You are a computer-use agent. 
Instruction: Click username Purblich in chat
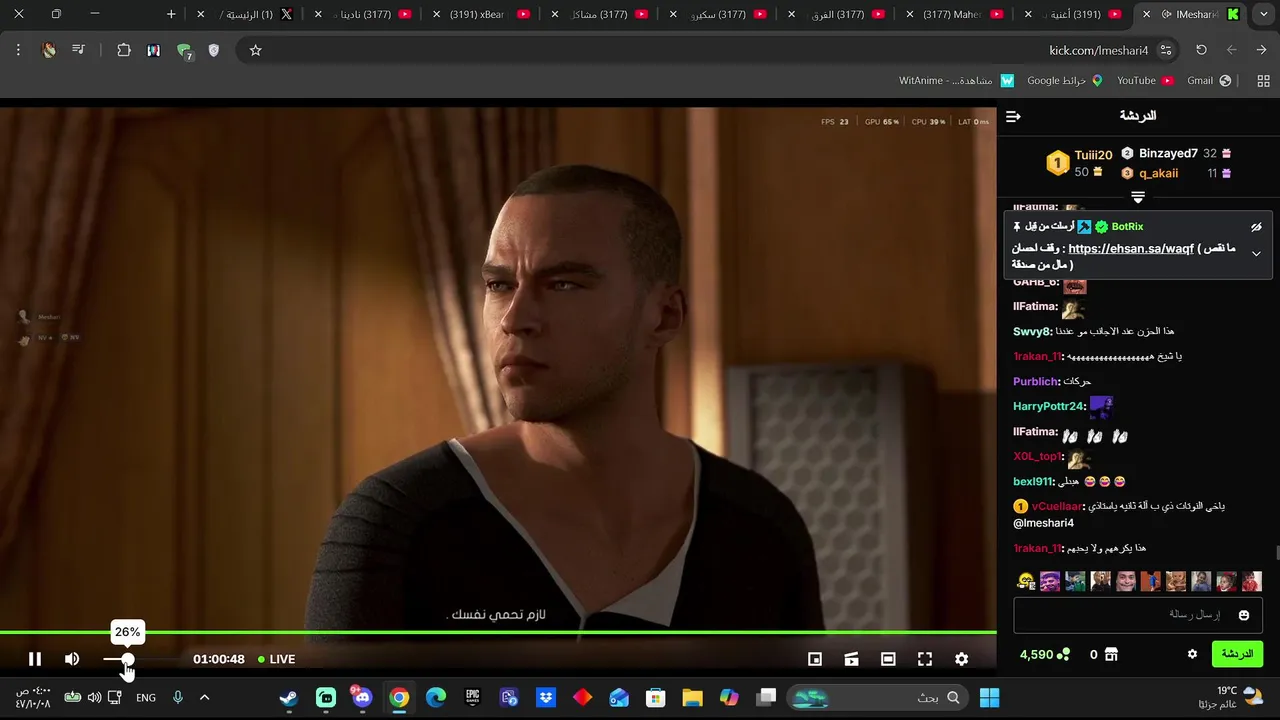point(1036,381)
